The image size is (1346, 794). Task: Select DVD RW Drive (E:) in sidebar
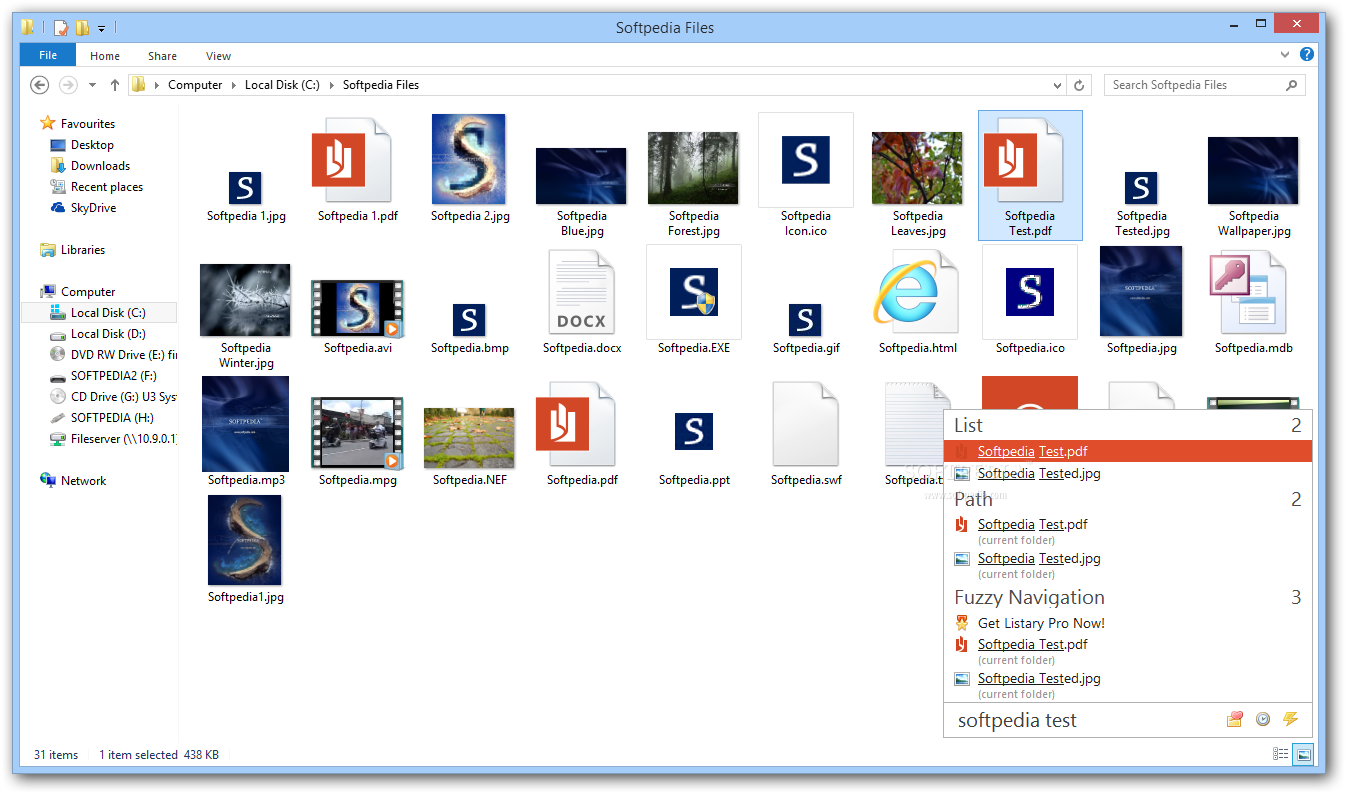[113, 355]
